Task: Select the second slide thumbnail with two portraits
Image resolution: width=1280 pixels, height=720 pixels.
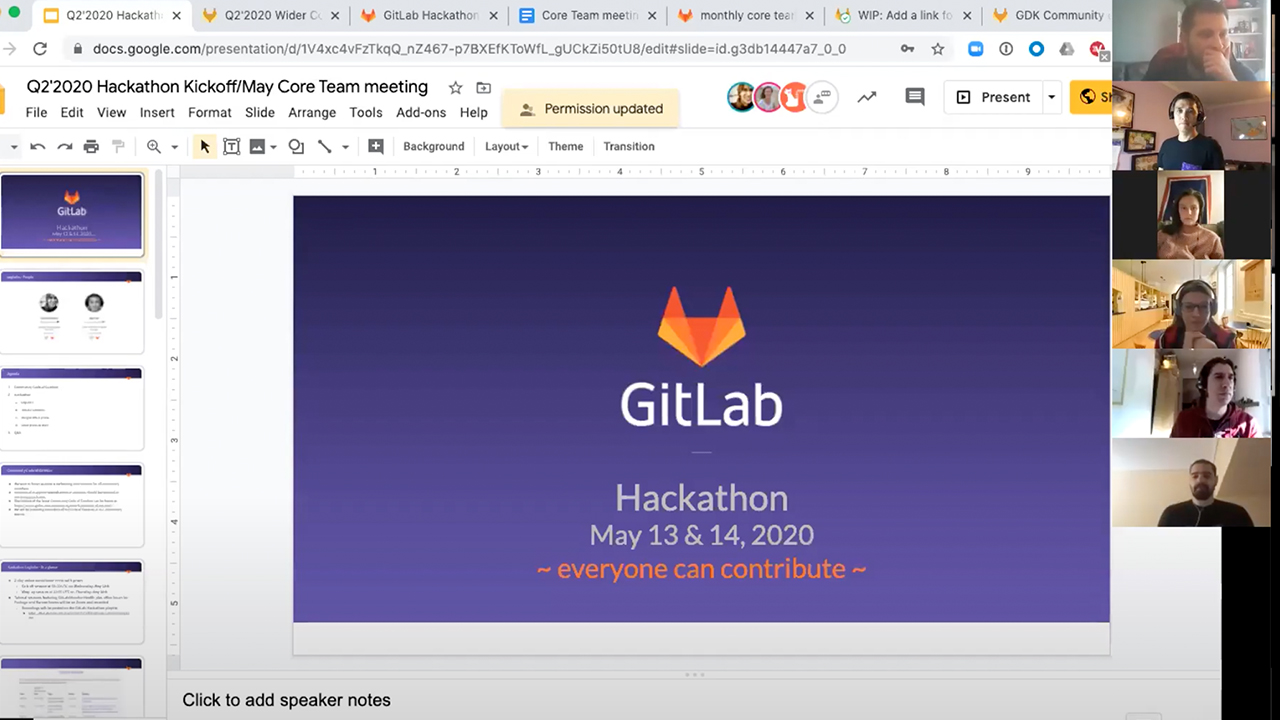Action: click(x=71, y=310)
